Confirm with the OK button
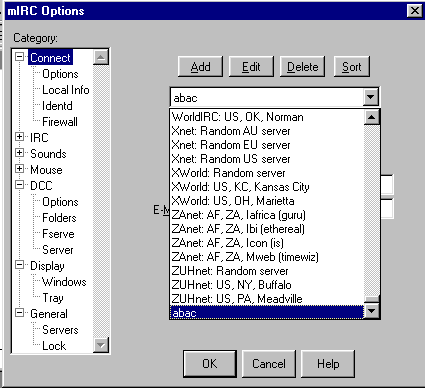Image resolution: width=425 pixels, height=388 pixels. 210,364
